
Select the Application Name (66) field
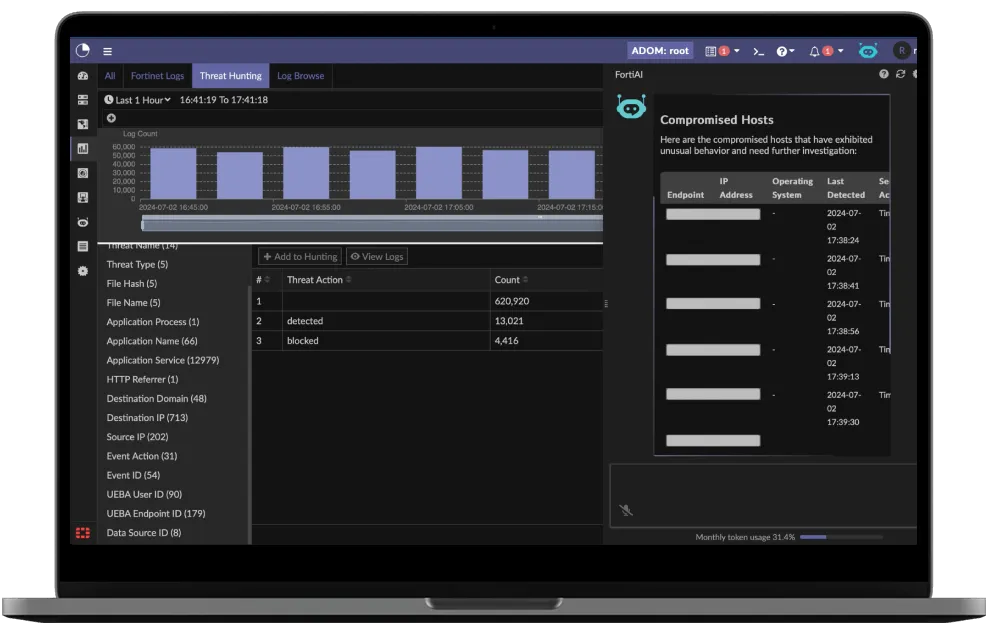click(152, 341)
